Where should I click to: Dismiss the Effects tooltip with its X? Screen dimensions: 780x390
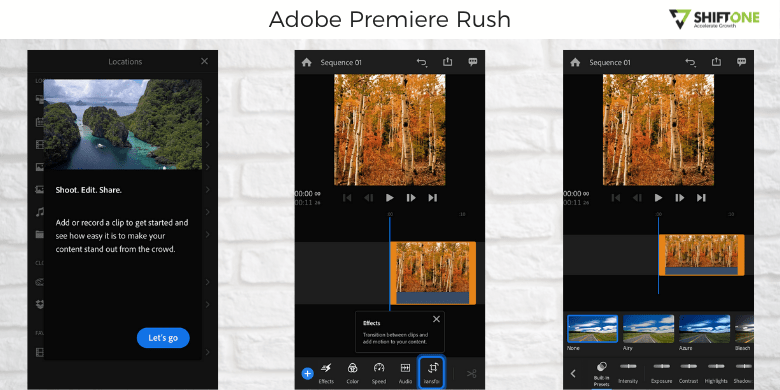pyautogui.click(x=436, y=319)
